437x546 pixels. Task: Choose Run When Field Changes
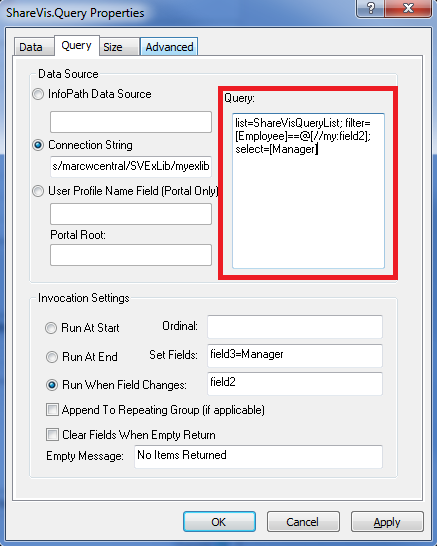tap(52, 385)
